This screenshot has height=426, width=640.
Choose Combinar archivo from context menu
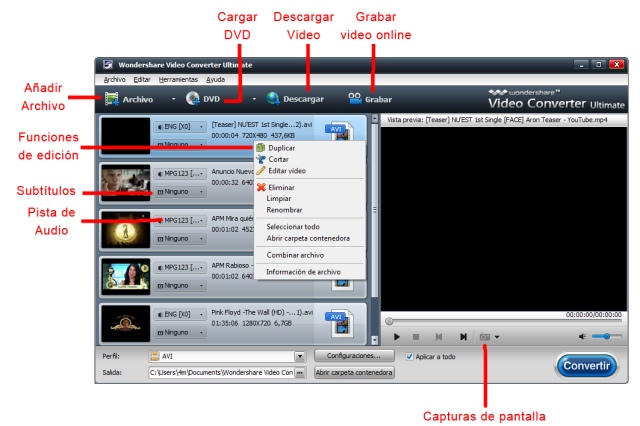click(309, 255)
